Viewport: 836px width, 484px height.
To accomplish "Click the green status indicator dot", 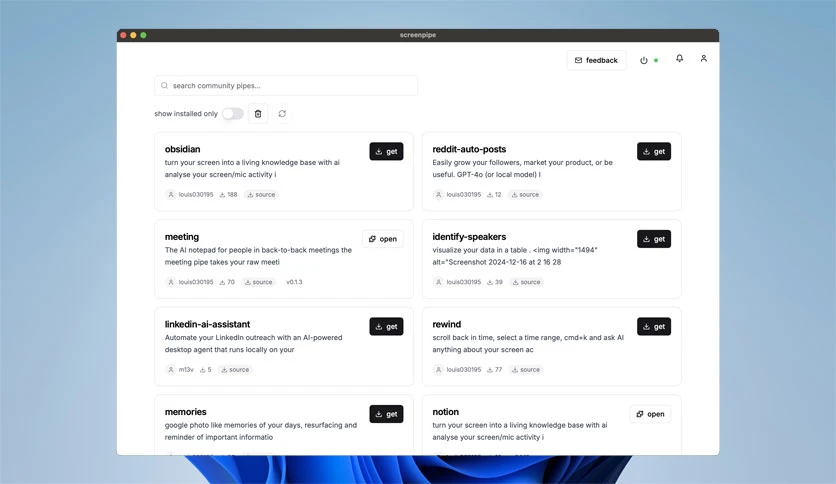I will (656, 60).
